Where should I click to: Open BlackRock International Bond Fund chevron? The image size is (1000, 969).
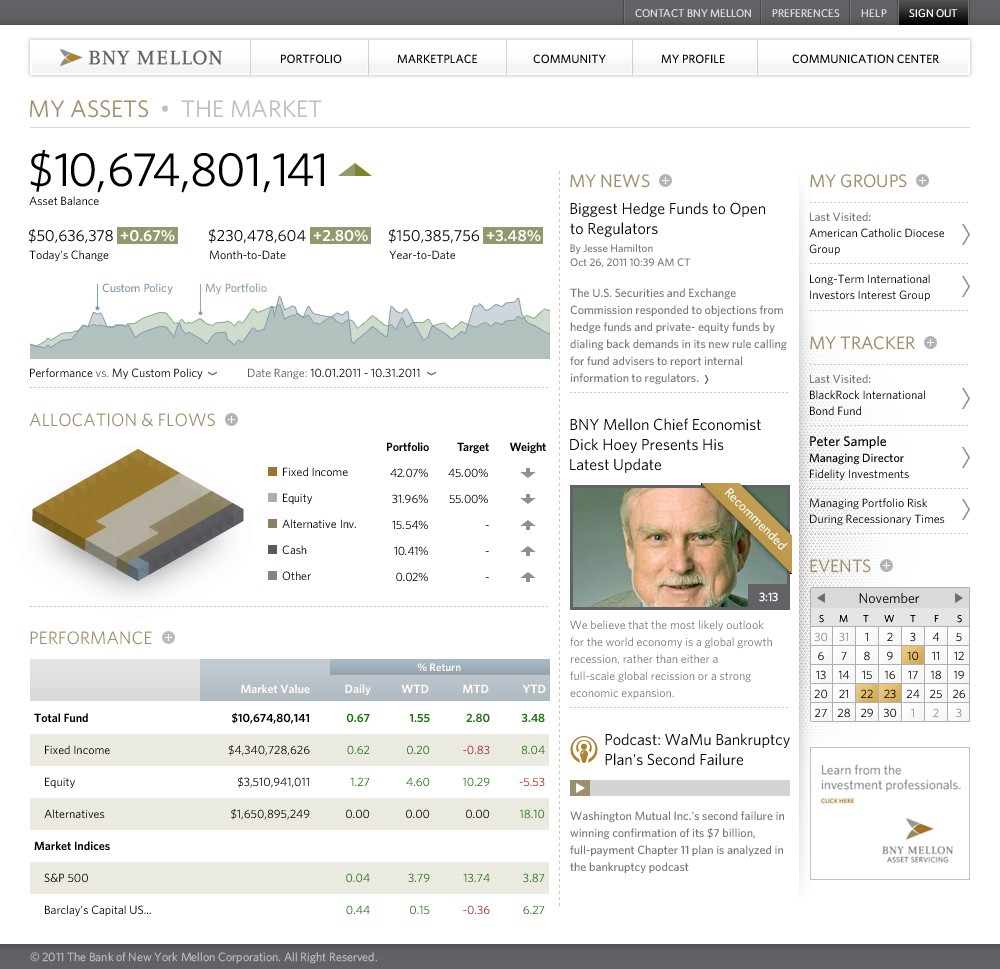point(966,399)
